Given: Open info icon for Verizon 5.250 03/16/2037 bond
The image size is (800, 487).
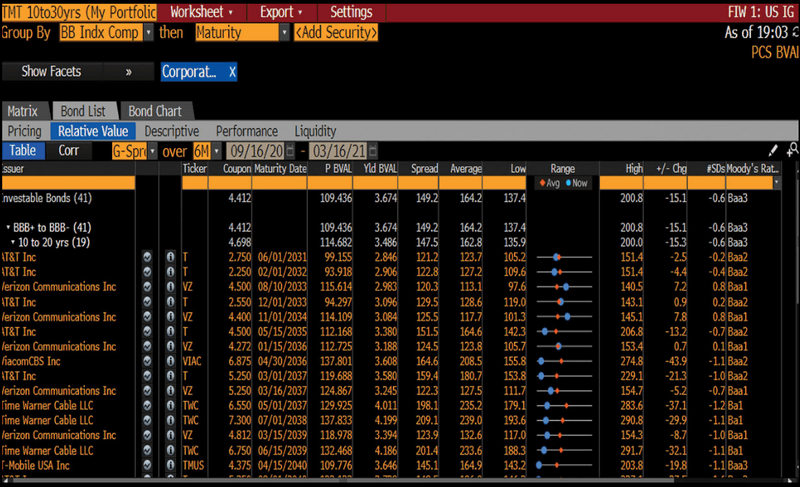Looking at the screenshot, I should pyautogui.click(x=170, y=391).
